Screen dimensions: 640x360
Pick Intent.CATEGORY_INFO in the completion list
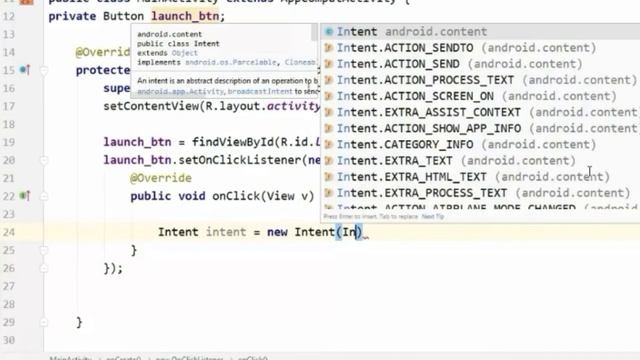pos(480,144)
